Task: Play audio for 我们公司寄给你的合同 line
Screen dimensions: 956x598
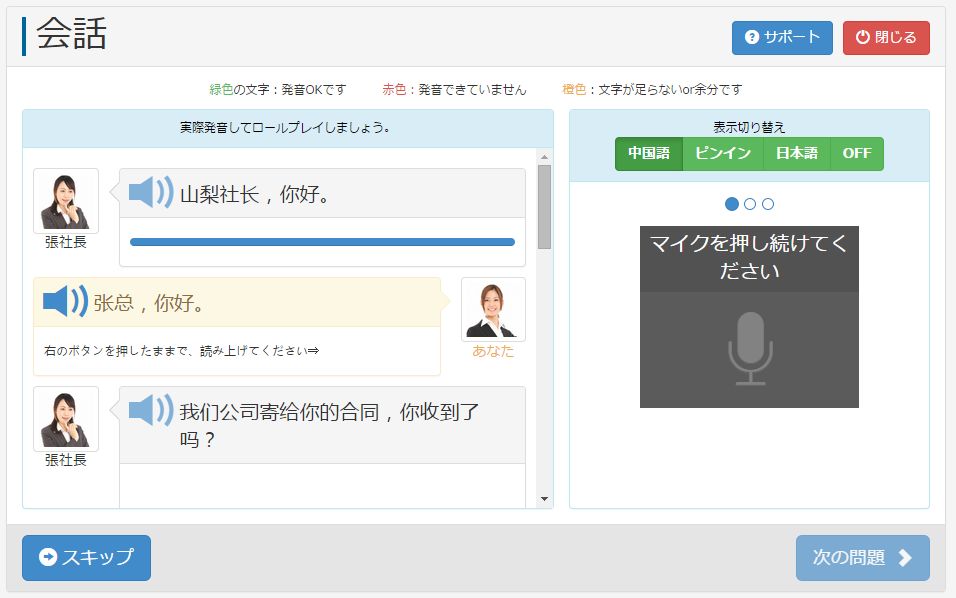Action: point(151,410)
